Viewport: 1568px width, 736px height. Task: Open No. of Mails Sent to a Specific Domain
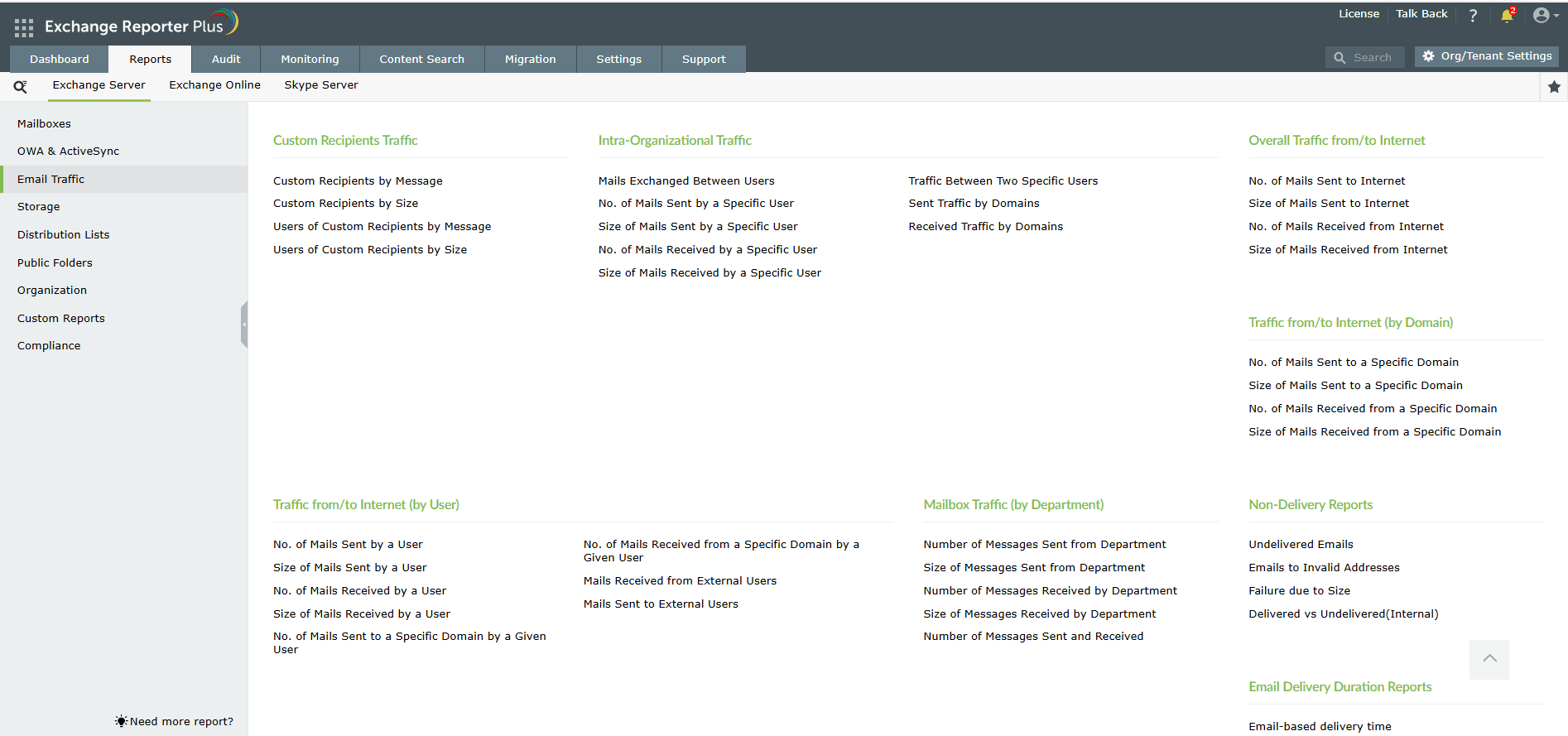coord(1354,363)
